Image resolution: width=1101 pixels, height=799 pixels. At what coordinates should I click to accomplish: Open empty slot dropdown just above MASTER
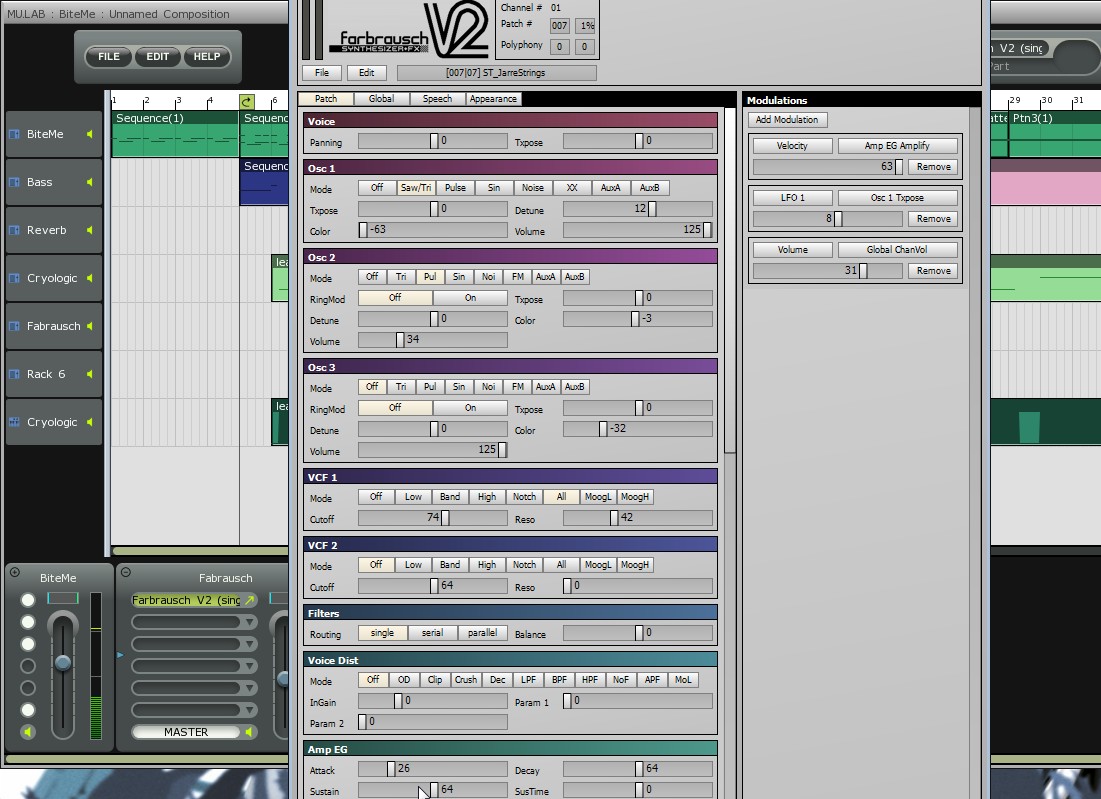(x=249, y=711)
